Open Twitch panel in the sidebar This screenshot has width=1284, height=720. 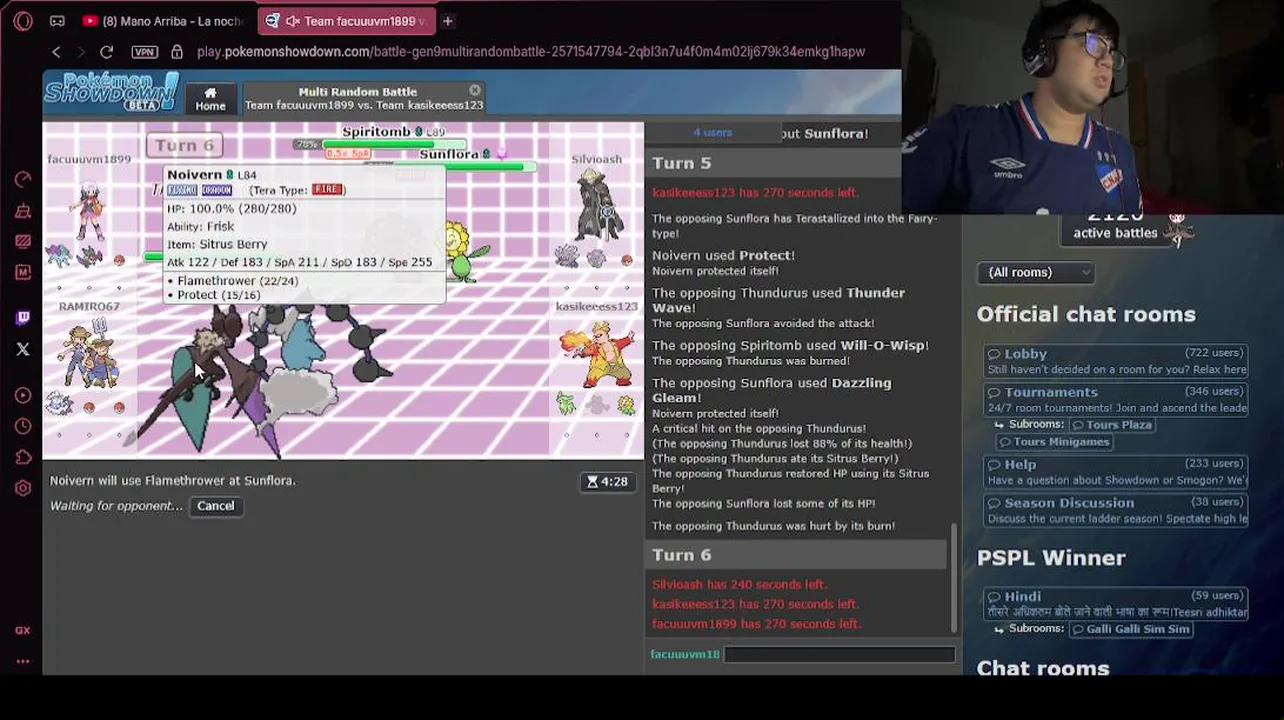click(23, 318)
